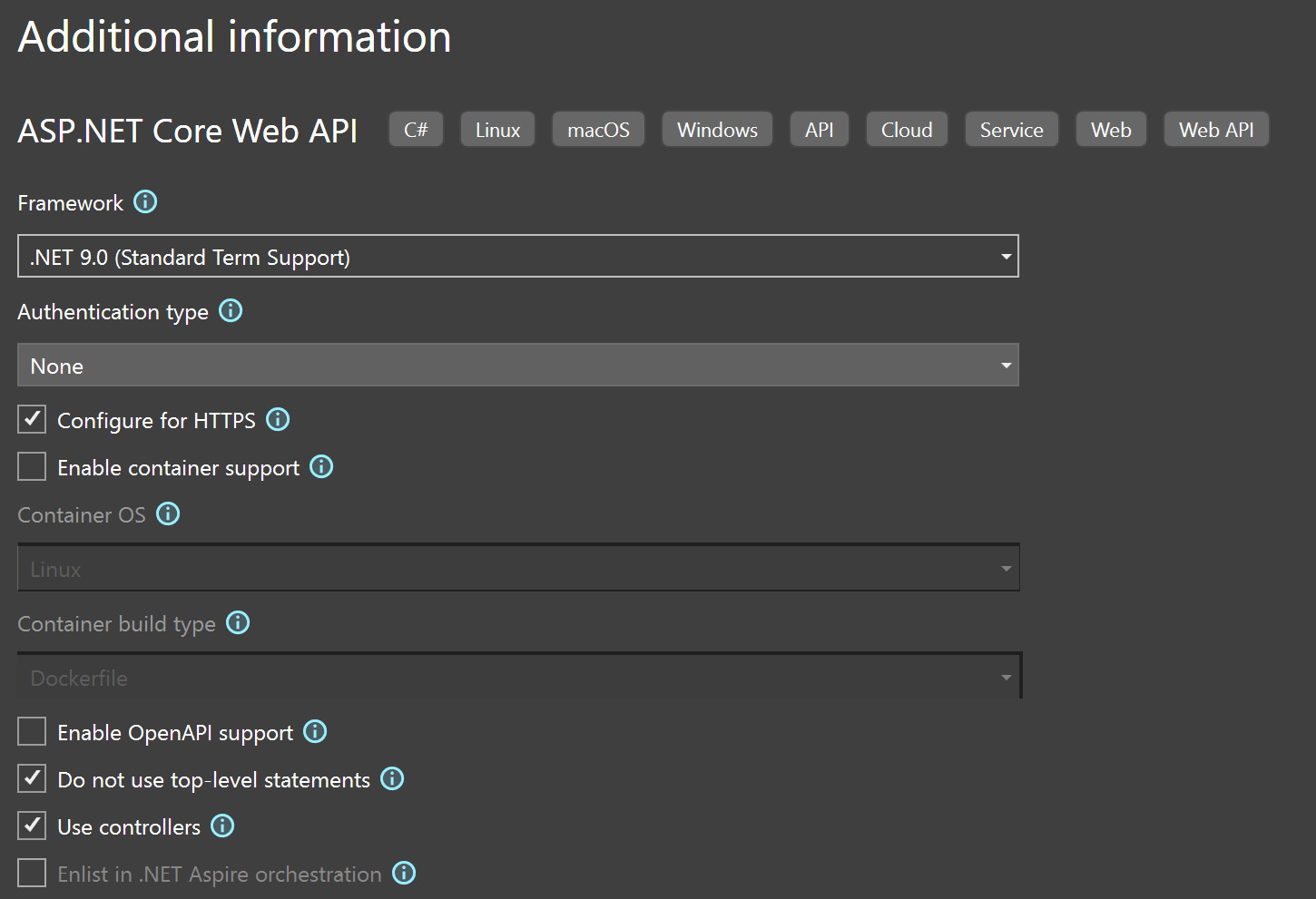Screen dimensions: 1316x899
Task: Click the Container OS label text
Action: click(x=82, y=514)
